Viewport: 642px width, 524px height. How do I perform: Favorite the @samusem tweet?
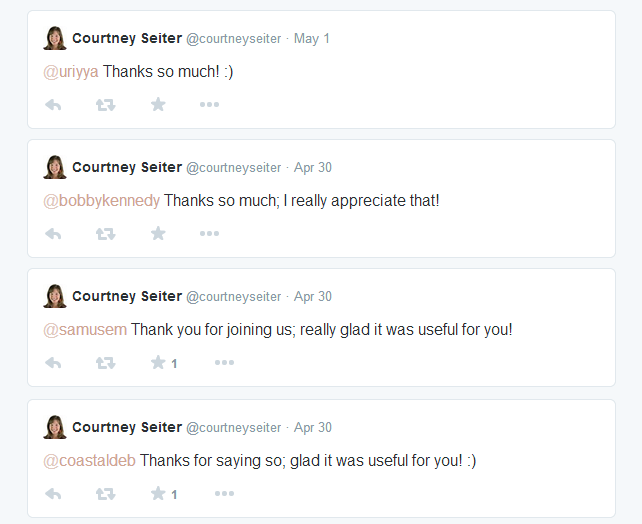coord(158,363)
